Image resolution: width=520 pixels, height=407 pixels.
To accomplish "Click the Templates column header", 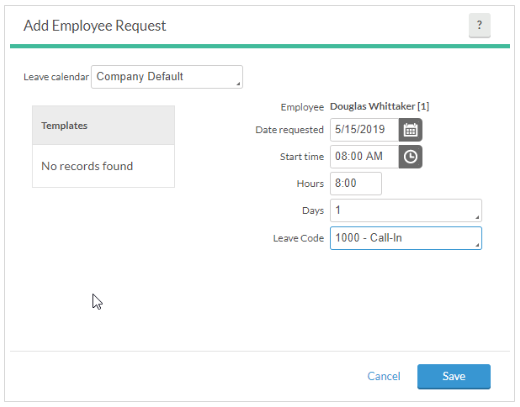I will (x=103, y=125).
